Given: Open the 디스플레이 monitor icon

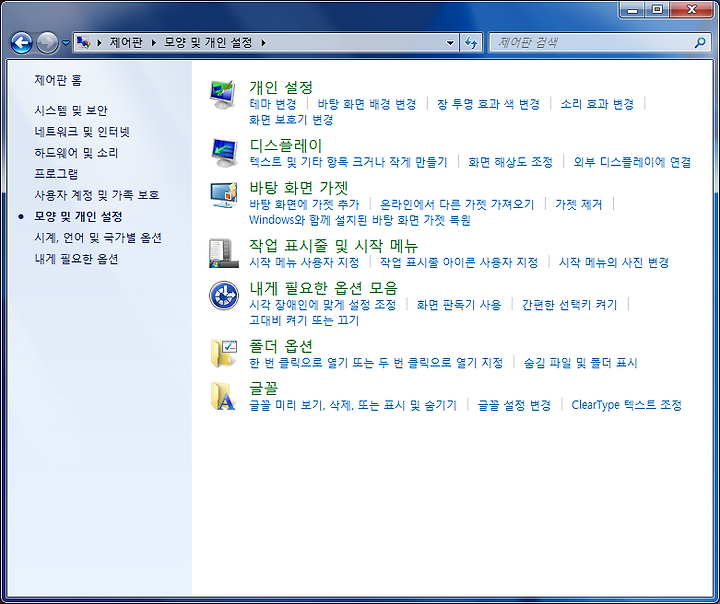Looking at the screenshot, I should [224, 153].
